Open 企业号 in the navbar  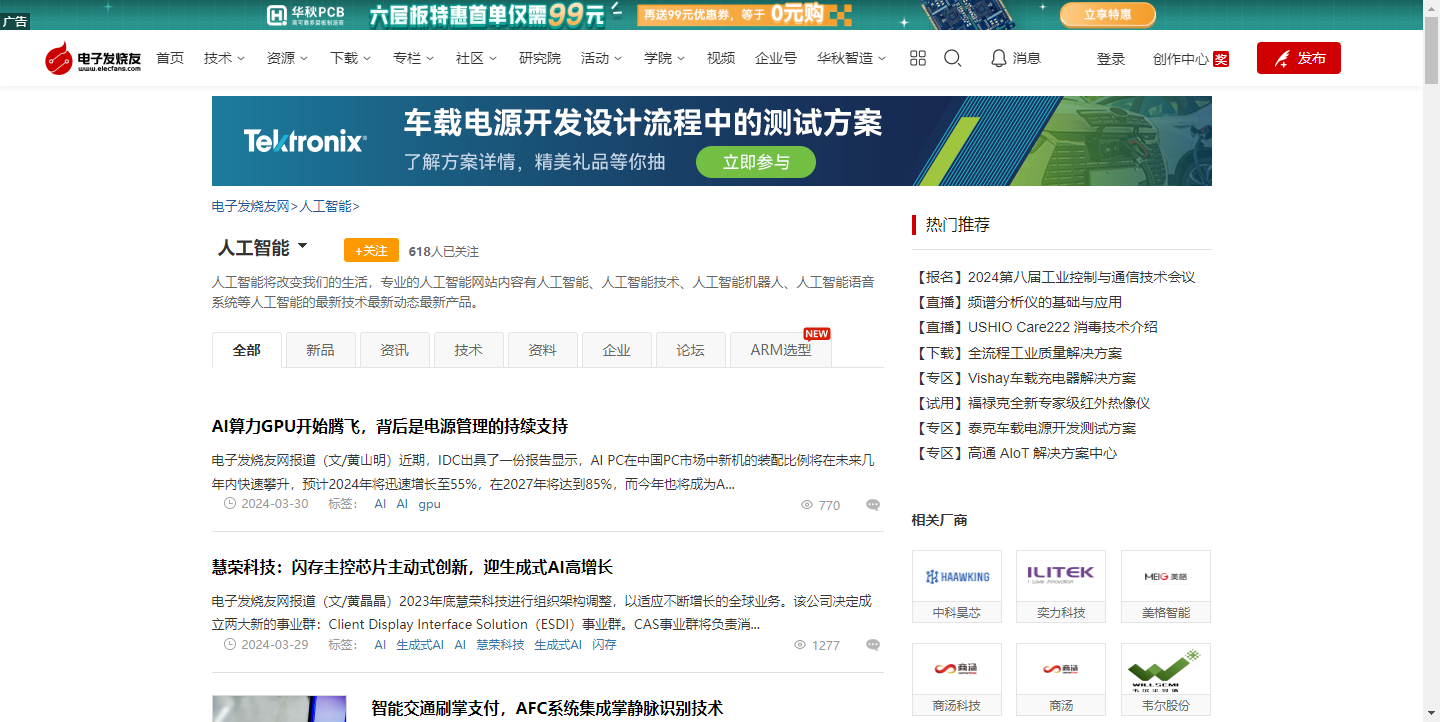(x=775, y=58)
